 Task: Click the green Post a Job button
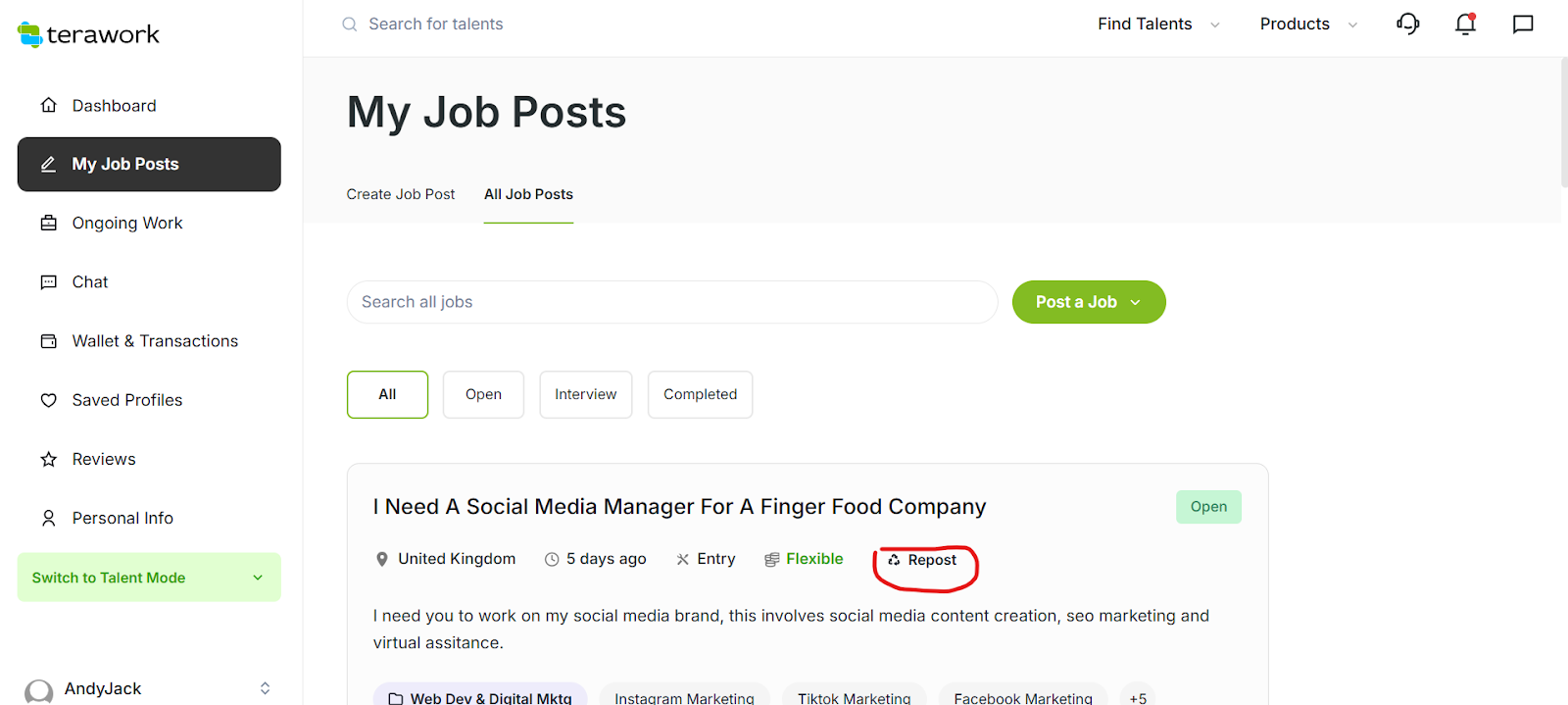click(1088, 302)
